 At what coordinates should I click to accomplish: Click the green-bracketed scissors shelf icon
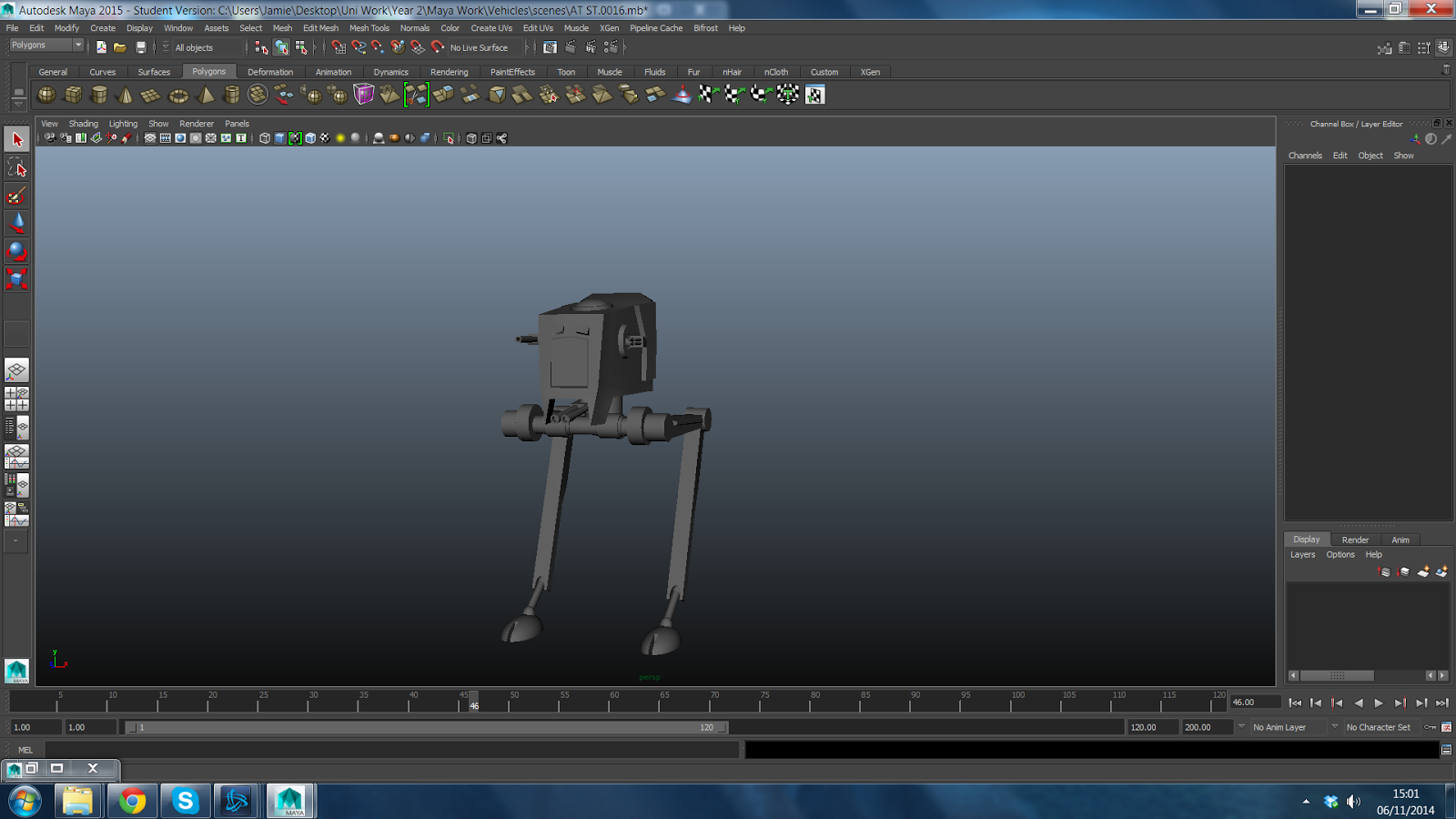(417, 95)
